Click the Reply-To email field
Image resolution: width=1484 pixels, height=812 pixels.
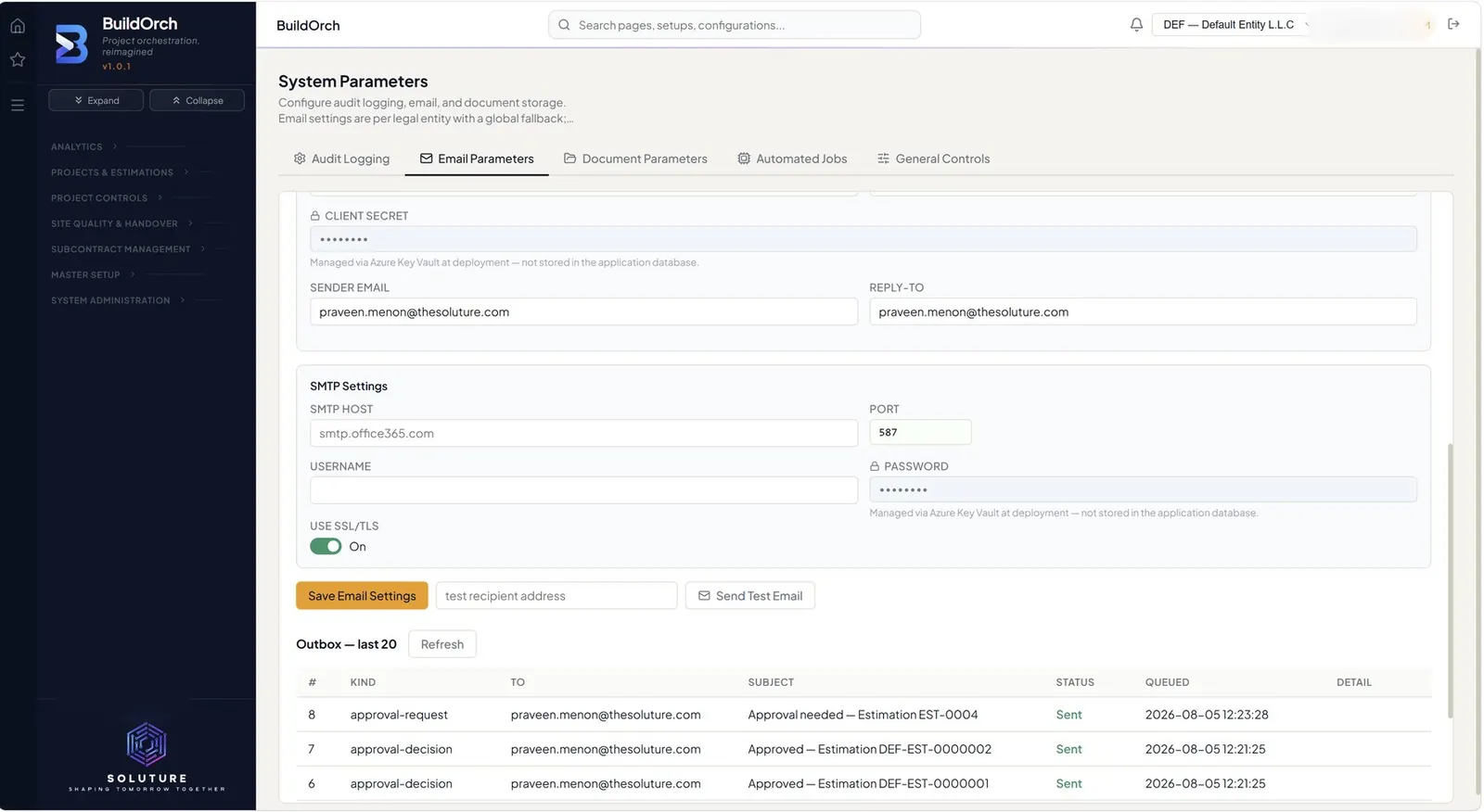1143,312
